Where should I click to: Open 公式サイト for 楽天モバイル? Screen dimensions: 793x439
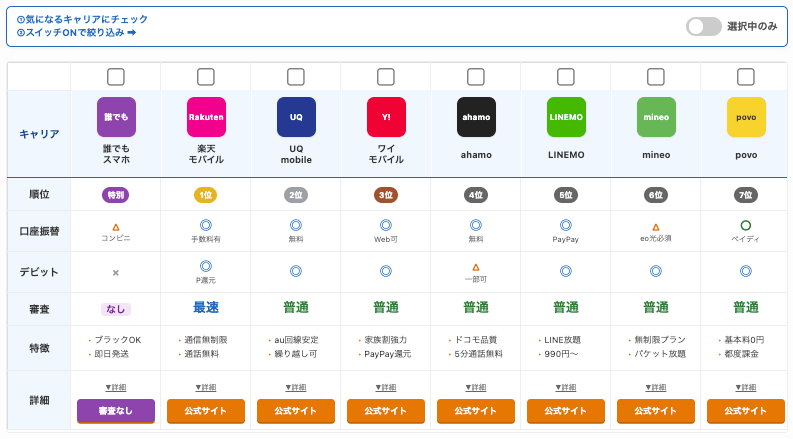[206, 411]
